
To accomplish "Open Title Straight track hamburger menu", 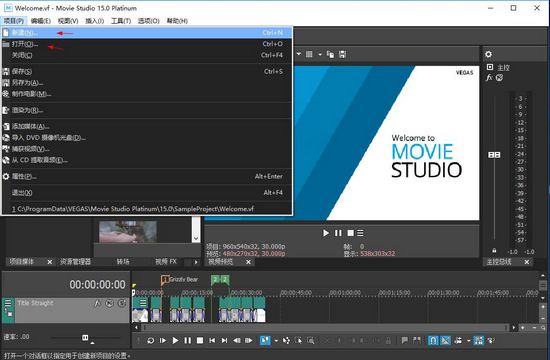I will (x=8, y=303).
